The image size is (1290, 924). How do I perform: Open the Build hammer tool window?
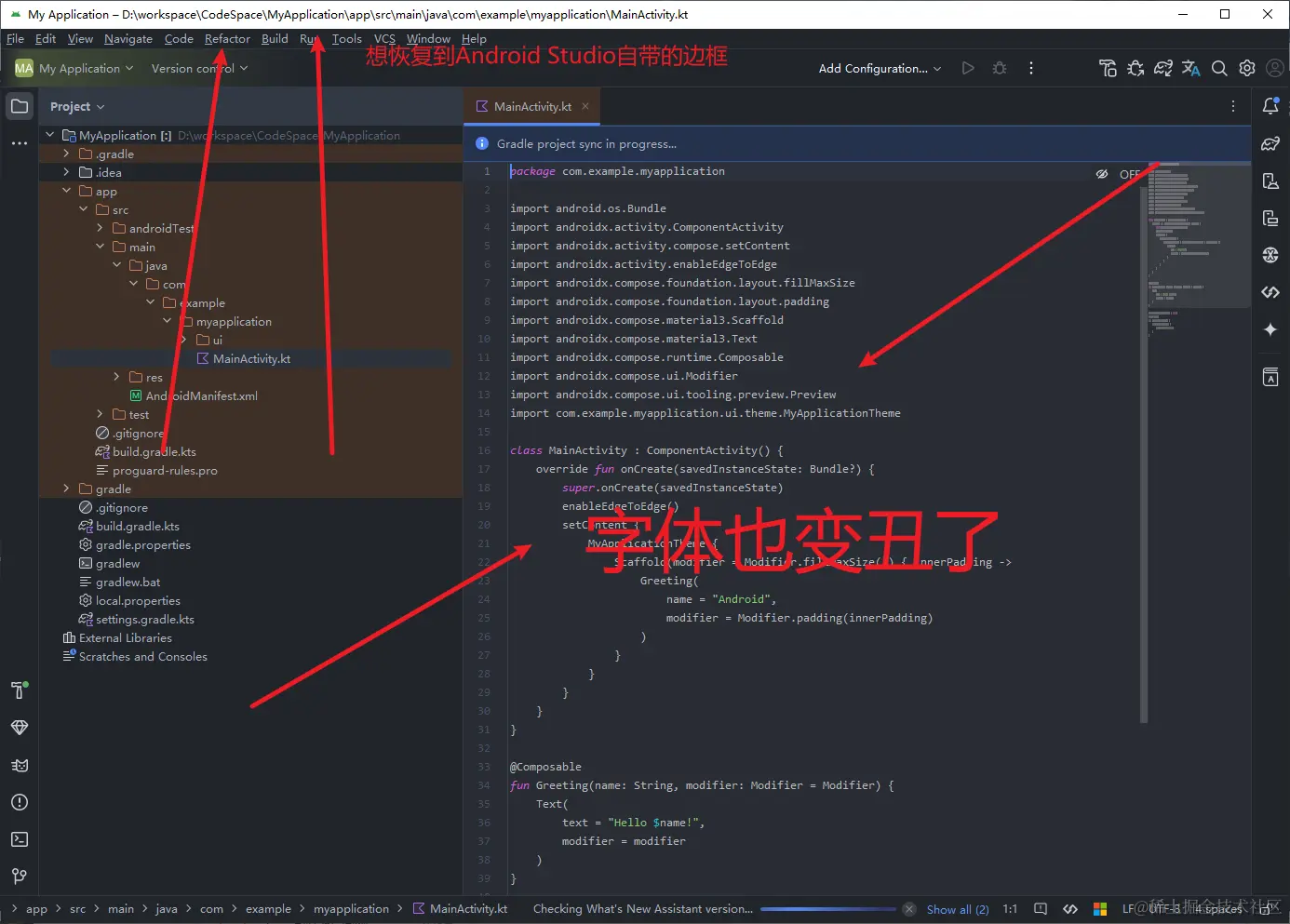coord(20,690)
